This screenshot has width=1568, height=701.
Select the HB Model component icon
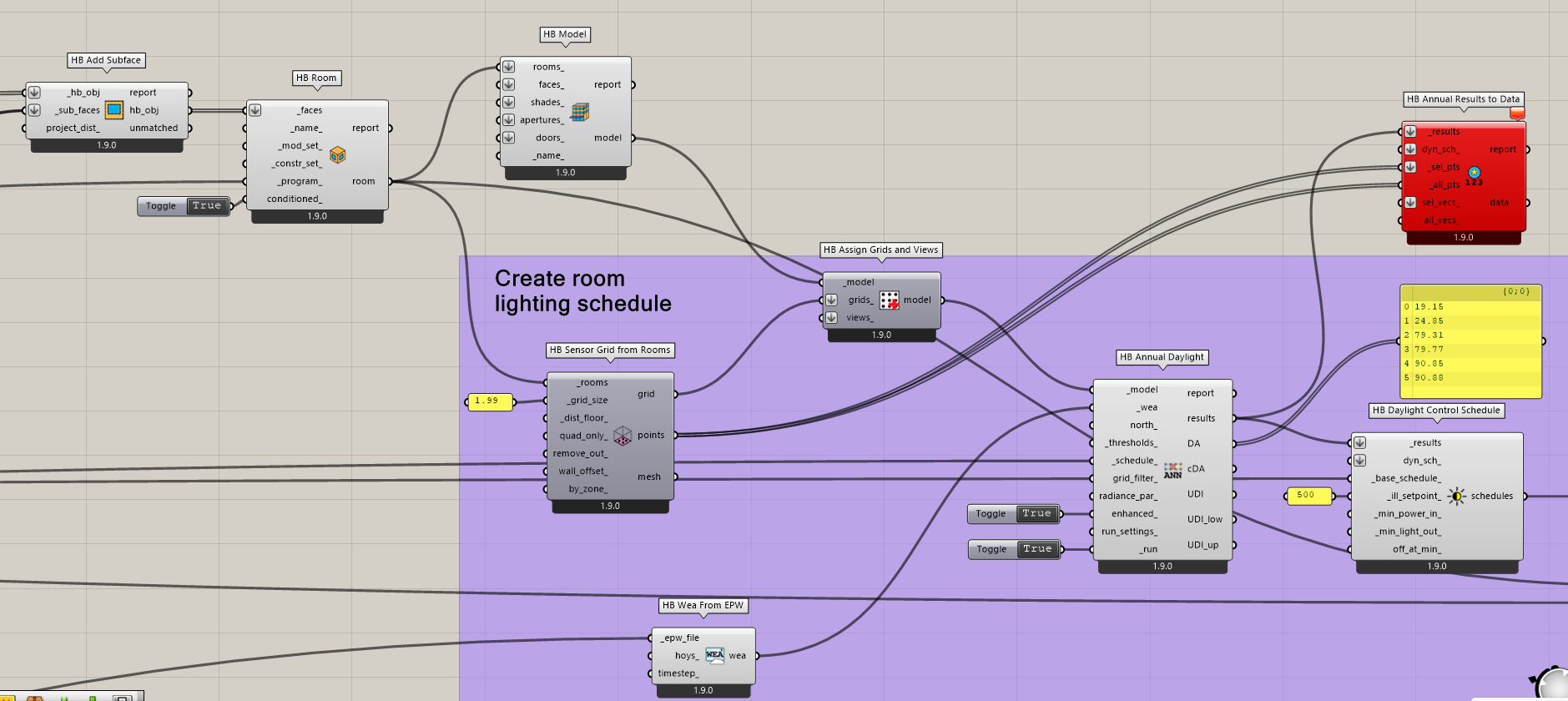click(x=580, y=112)
